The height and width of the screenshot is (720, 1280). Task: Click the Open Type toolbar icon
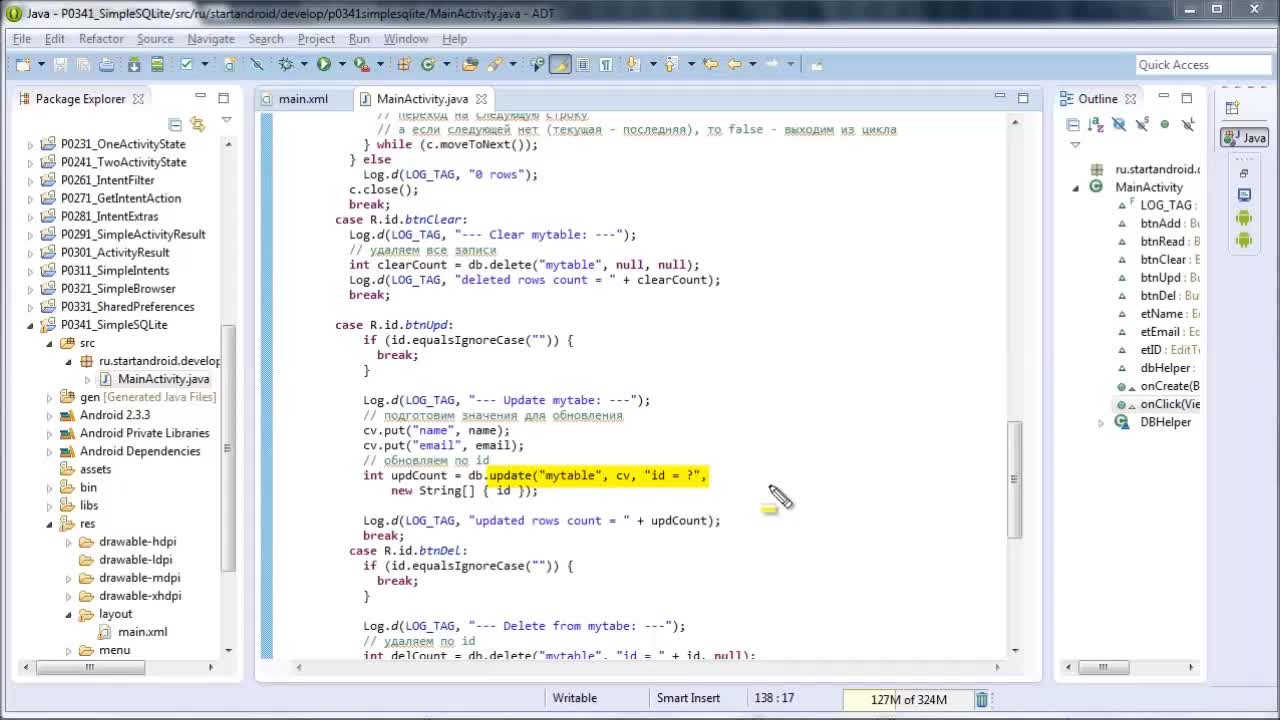point(470,65)
